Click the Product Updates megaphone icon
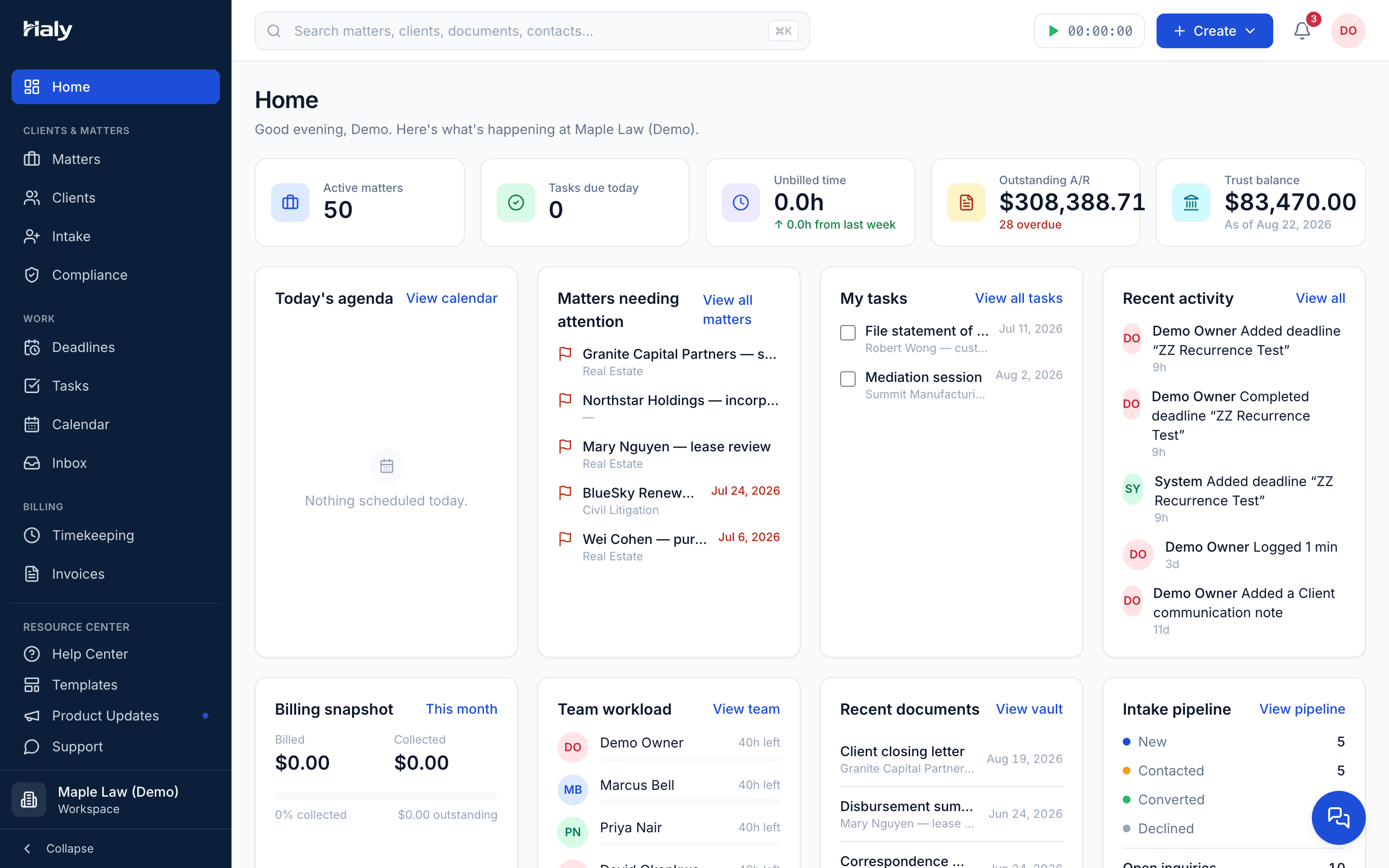Viewport: 1389px width, 868px height. (x=32, y=715)
